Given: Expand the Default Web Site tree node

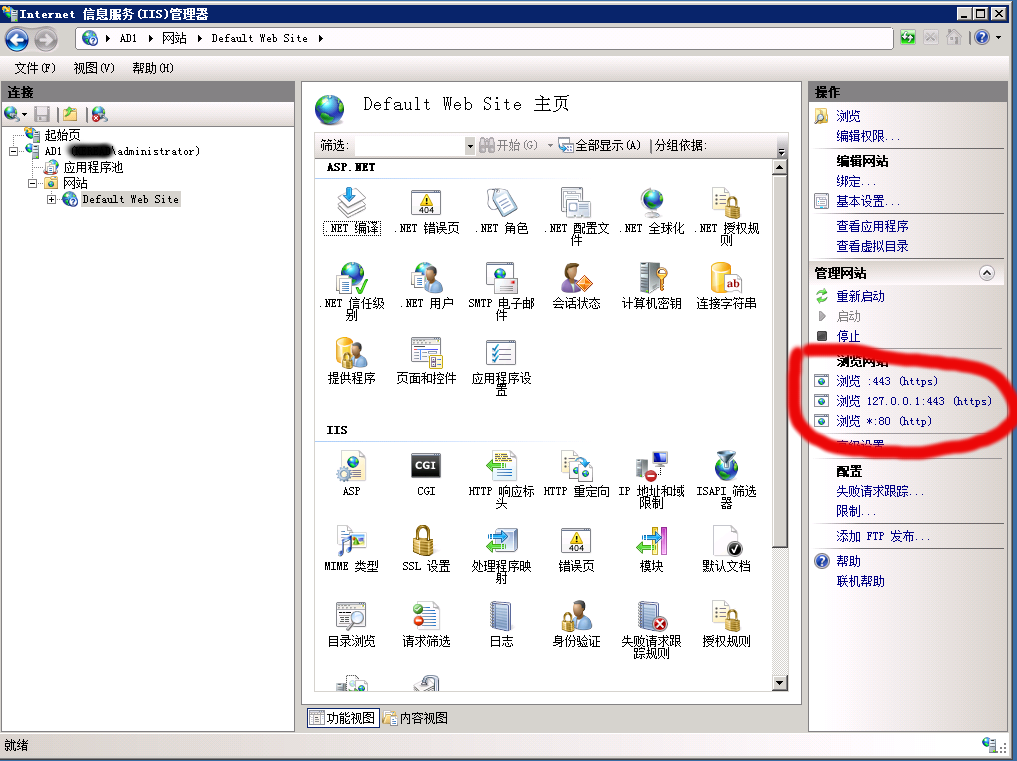Looking at the screenshot, I should coord(52,200).
